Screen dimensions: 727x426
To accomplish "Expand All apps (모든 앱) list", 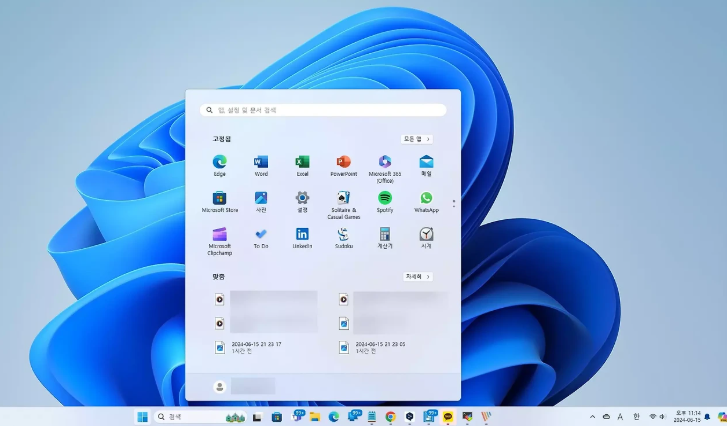I will coord(416,139).
